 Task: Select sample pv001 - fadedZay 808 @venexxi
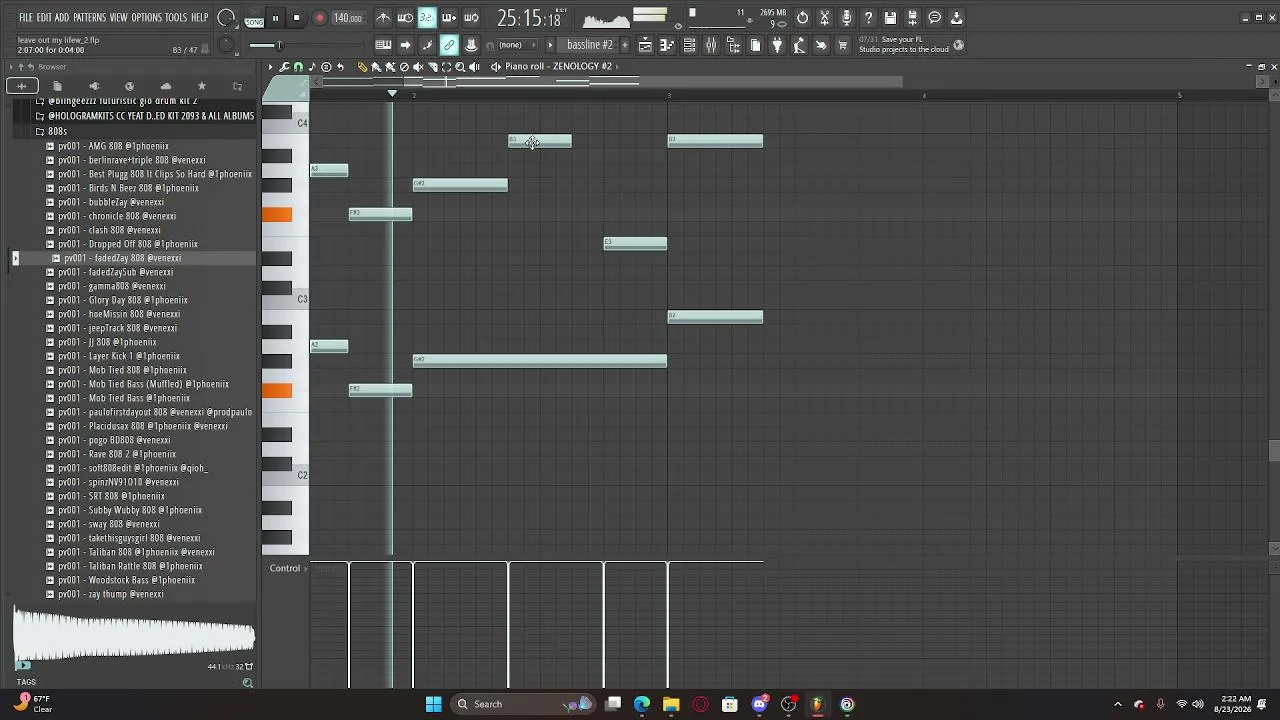(x=122, y=258)
